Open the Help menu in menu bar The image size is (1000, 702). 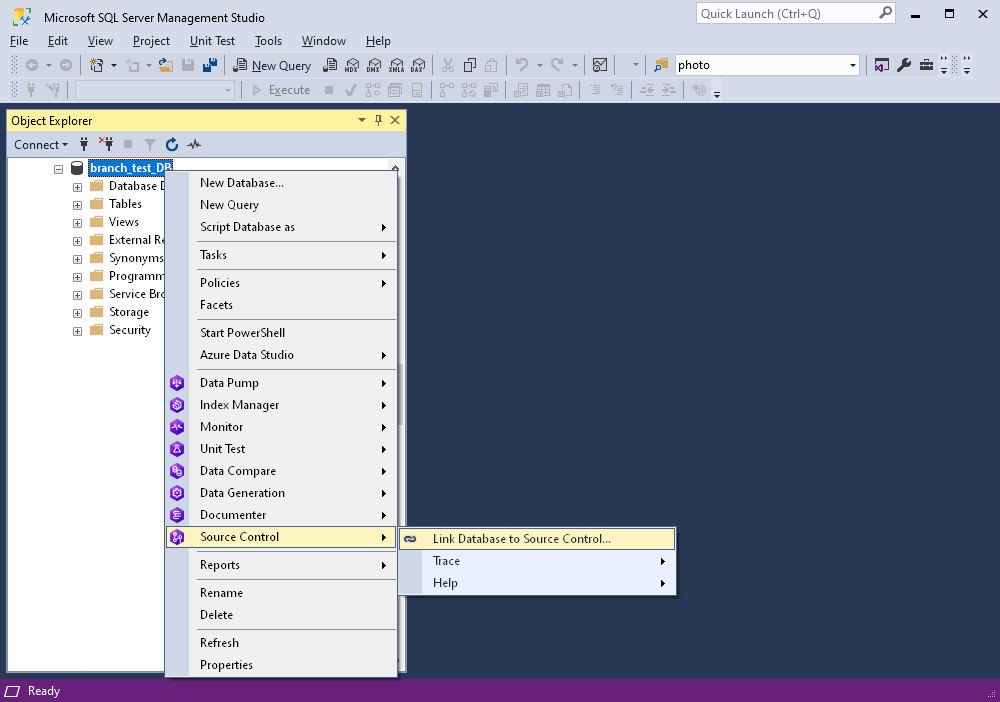[x=378, y=41]
